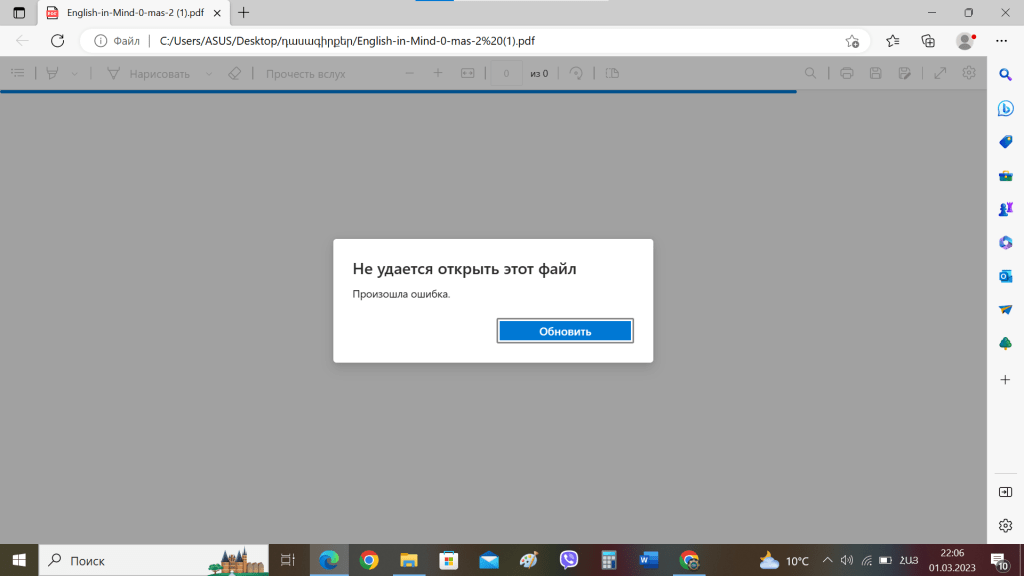Open the Shopping tag icon in sidebar
The width and height of the screenshot is (1024, 576).
pos(1005,142)
